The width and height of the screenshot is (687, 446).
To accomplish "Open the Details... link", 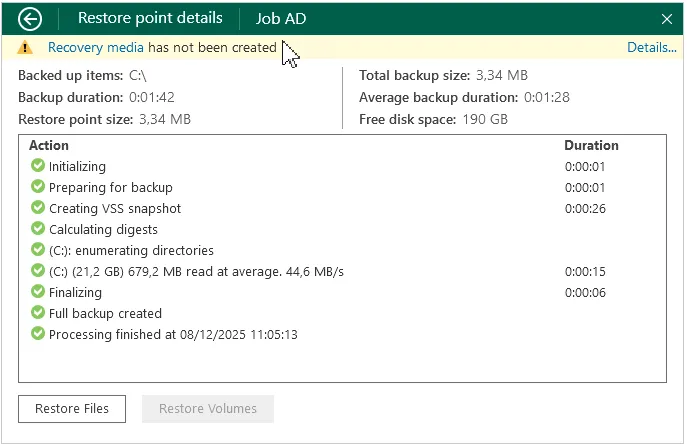I will point(651,48).
